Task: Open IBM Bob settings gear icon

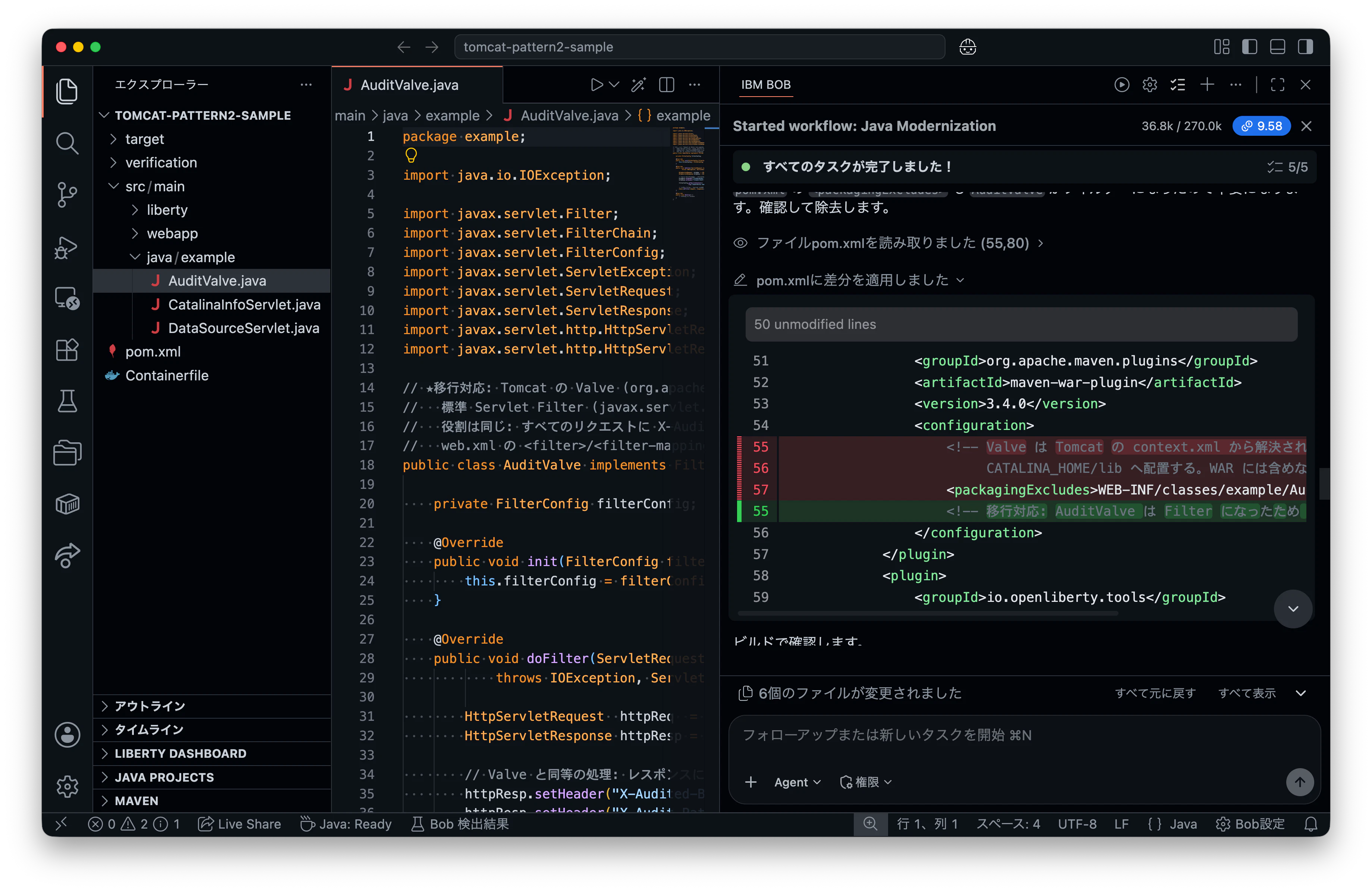Action: (x=1149, y=85)
